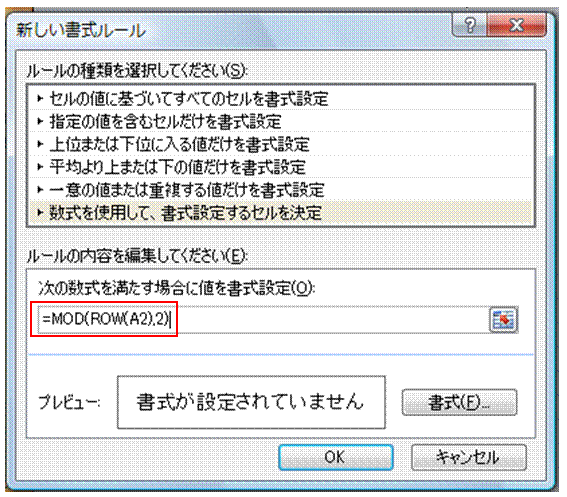
Task: Click arrow bullet beside 一意の値または重複 rule
Action: point(40,190)
